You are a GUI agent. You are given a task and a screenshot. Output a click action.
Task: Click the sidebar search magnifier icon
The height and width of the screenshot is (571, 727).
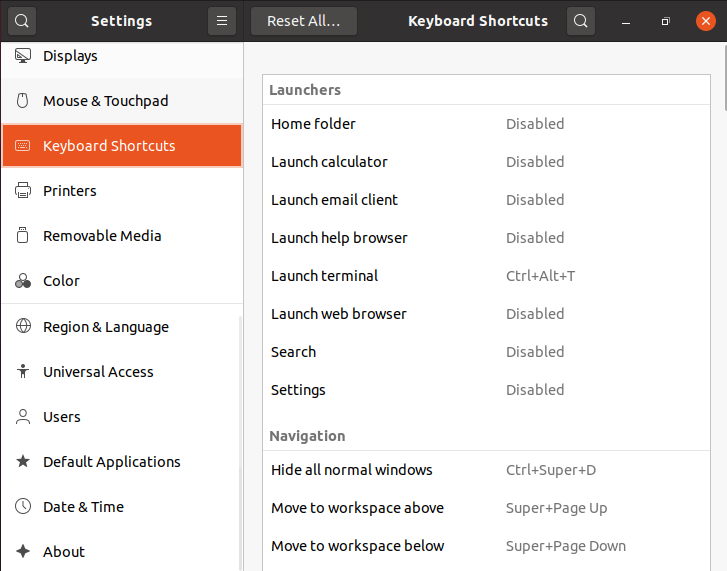22,21
